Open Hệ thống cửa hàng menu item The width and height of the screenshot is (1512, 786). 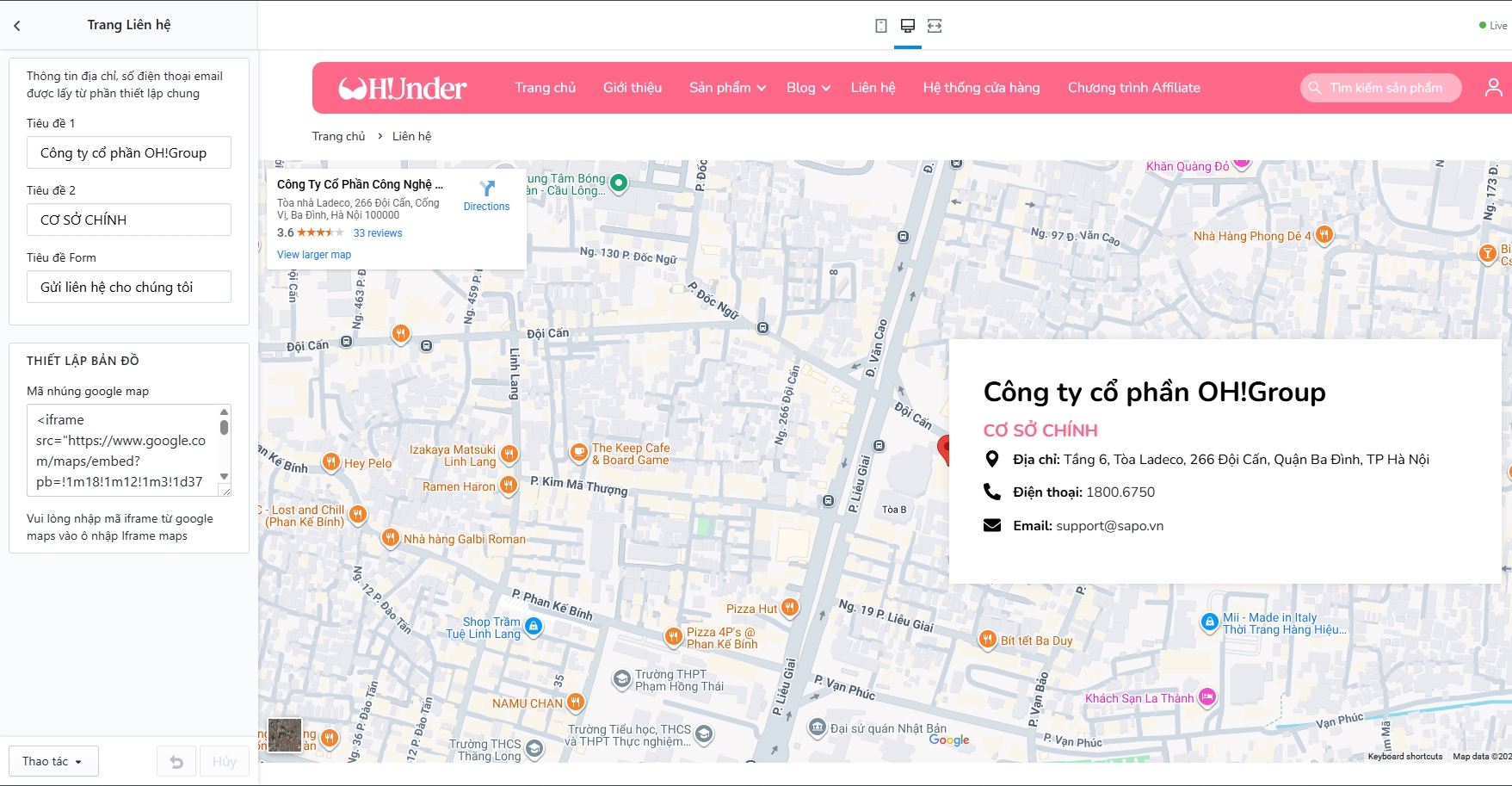point(982,88)
